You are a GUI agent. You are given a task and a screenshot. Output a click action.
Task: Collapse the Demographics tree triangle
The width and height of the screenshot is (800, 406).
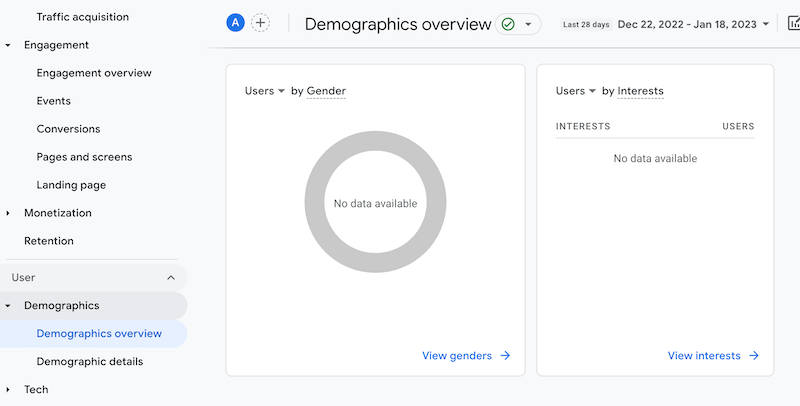[x=9, y=306]
